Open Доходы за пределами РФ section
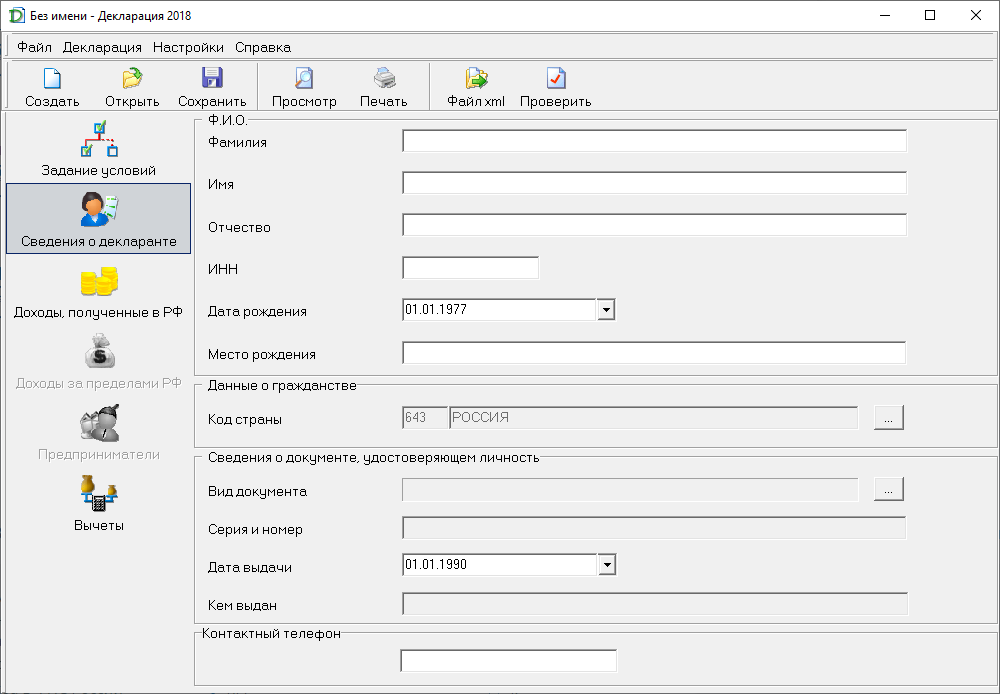 (x=98, y=361)
